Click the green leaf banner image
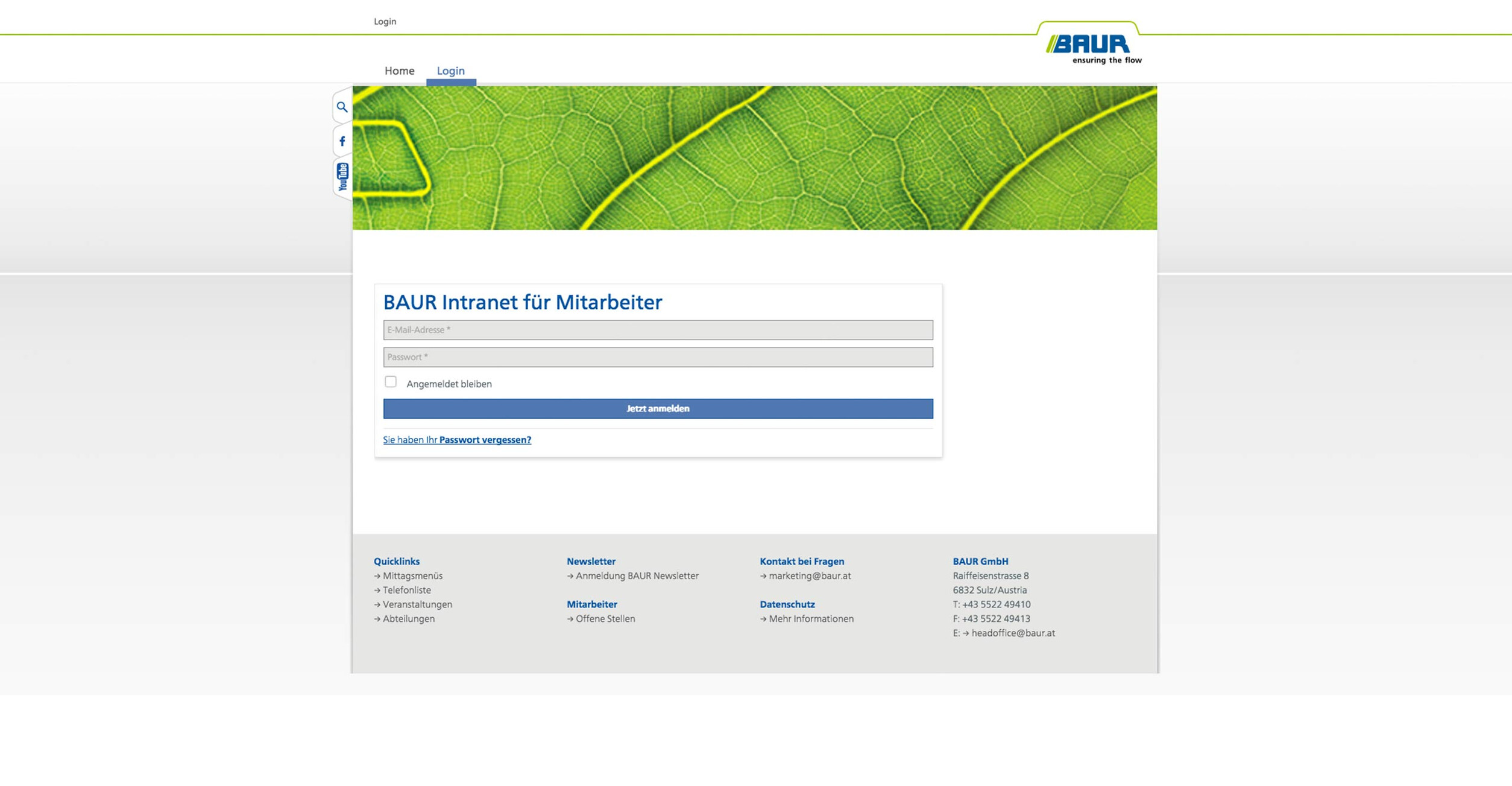1512x786 pixels. 754,158
